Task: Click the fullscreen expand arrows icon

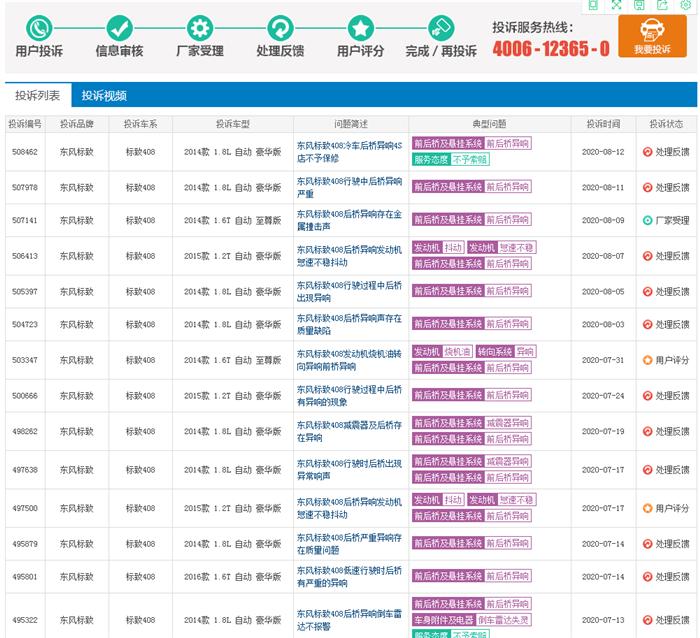Action: (x=616, y=5)
